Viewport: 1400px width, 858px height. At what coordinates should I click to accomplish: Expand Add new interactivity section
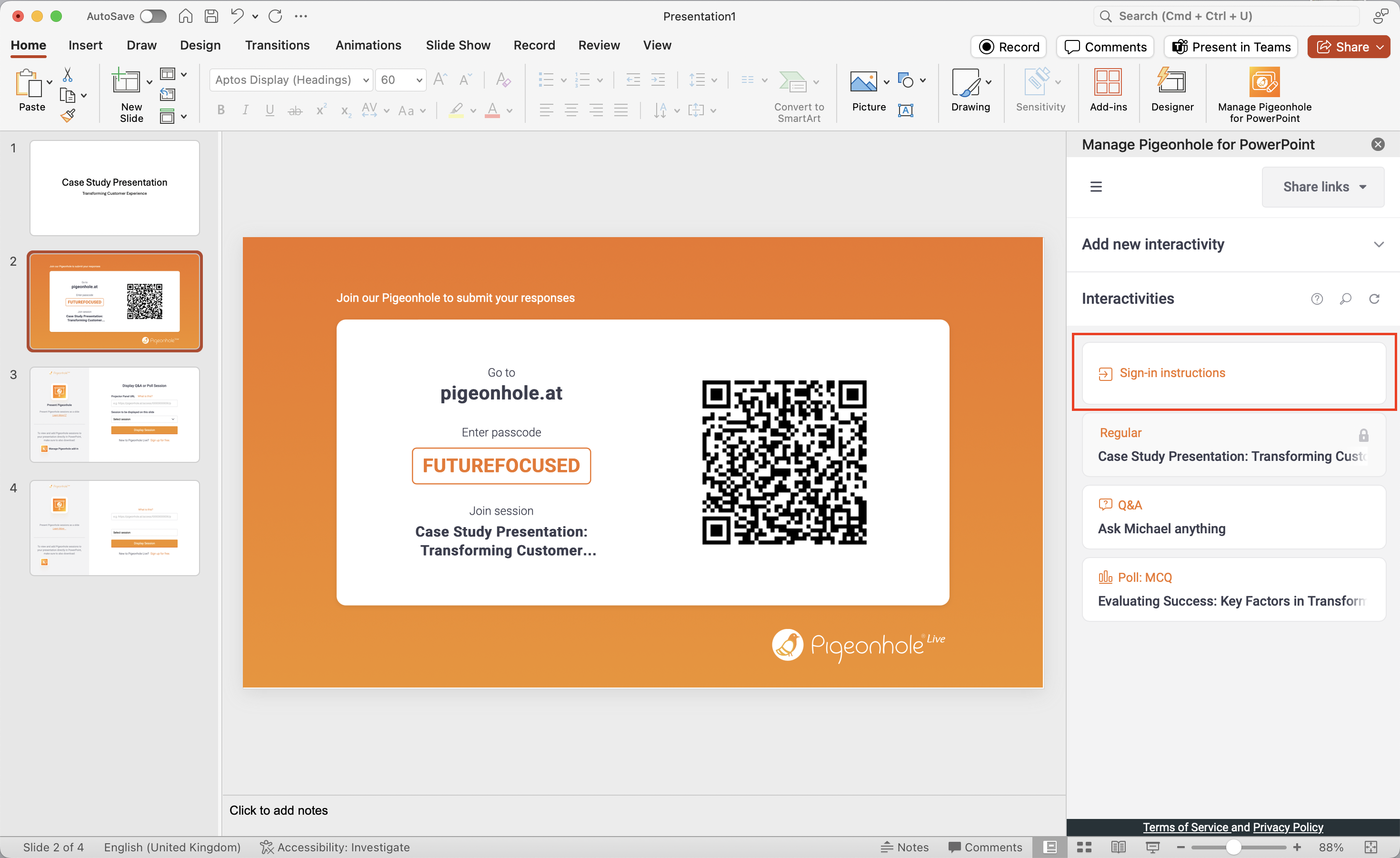(x=1233, y=244)
